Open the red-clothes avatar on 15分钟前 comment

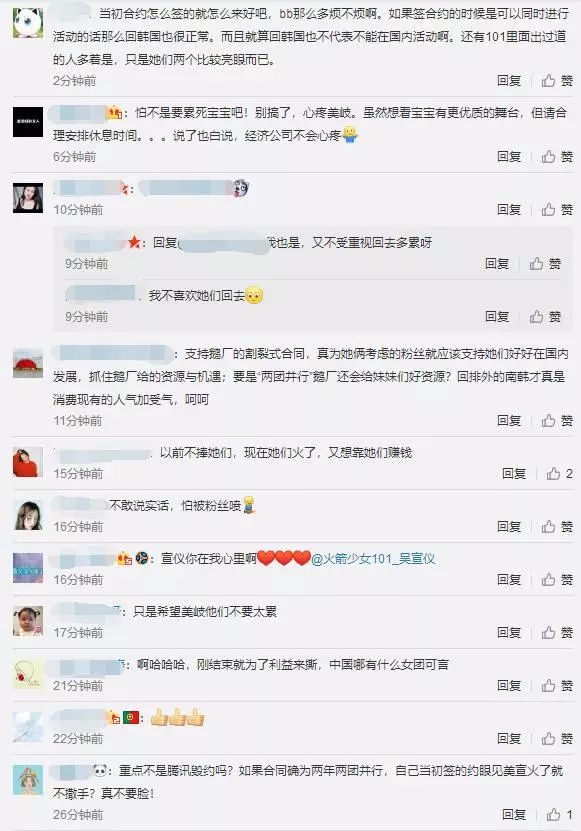coord(28,462)
